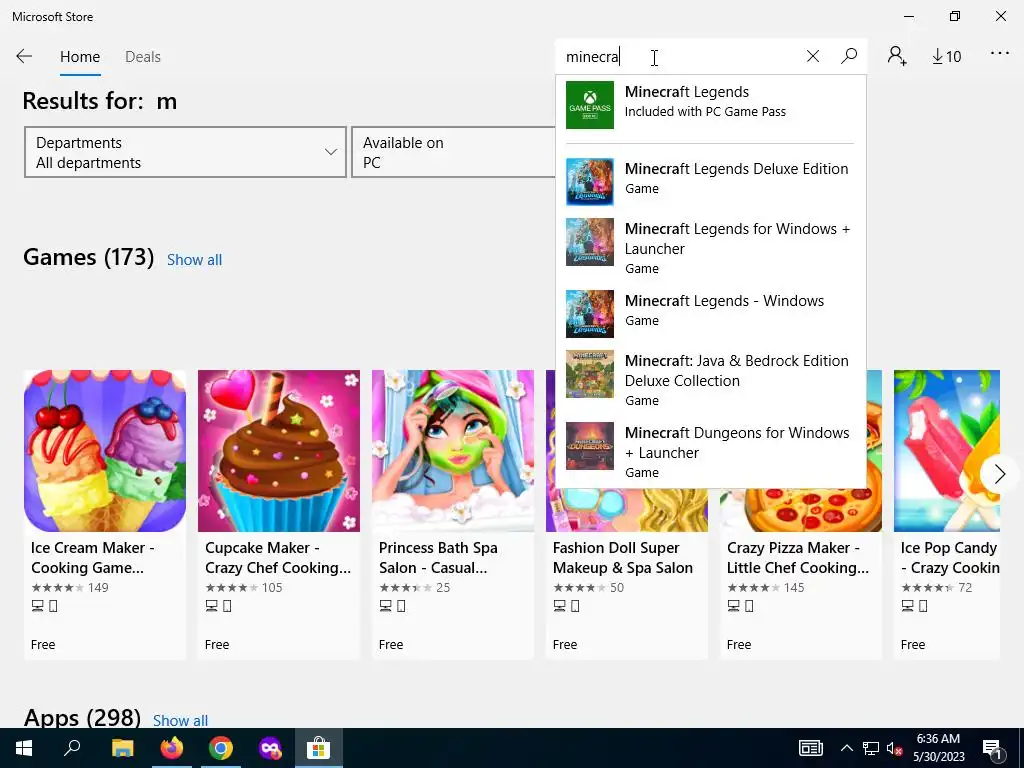Expand the Departments dropdown
The width and height of the screenshot is (1024, 768).
[x=185, y=152]
